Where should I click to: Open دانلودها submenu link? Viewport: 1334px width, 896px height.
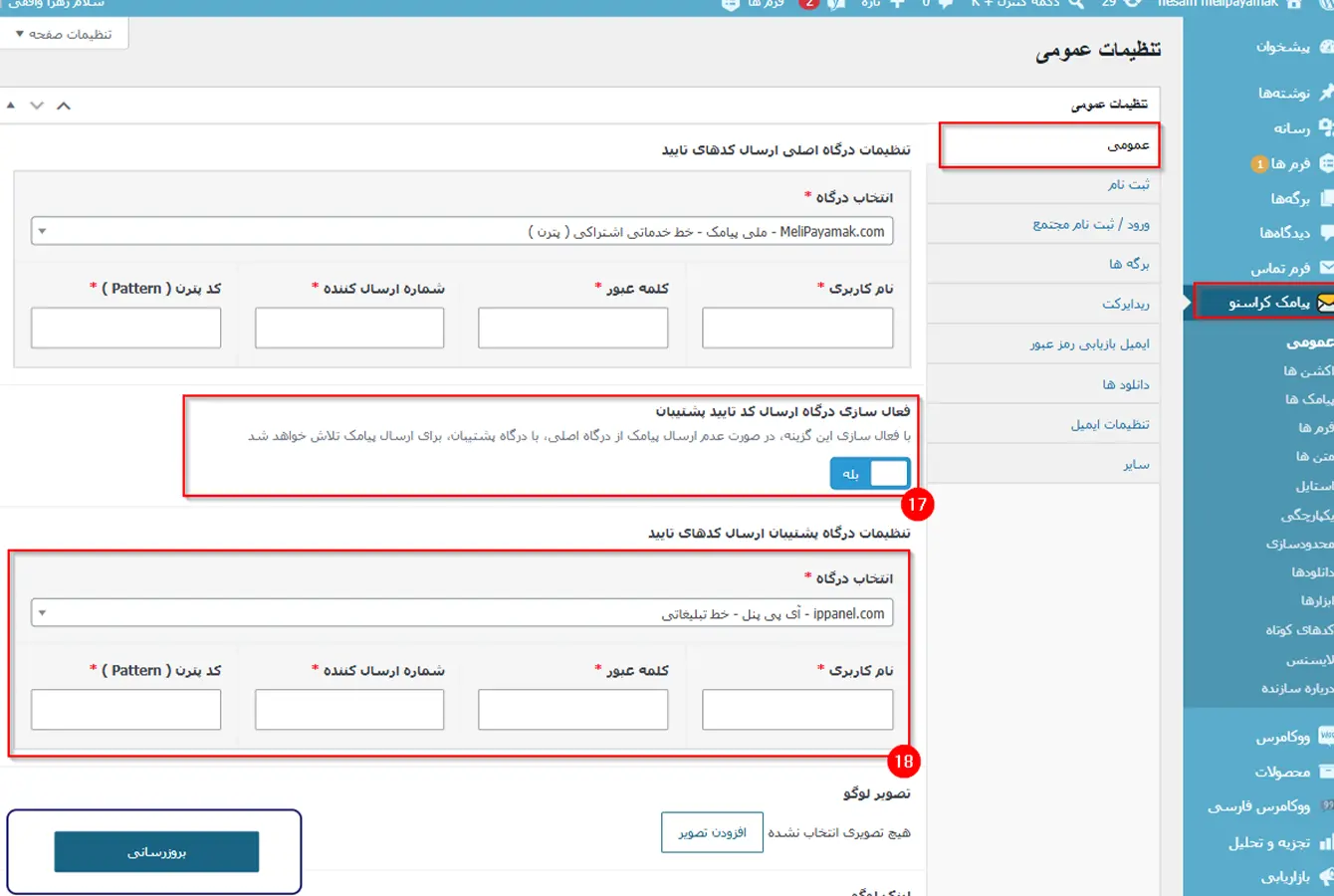(x=1312, y=572)
